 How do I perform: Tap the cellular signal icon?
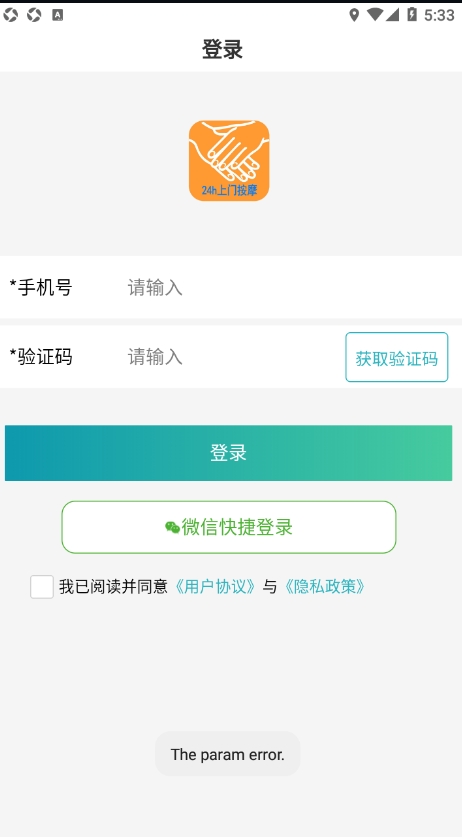click(393, 15)
